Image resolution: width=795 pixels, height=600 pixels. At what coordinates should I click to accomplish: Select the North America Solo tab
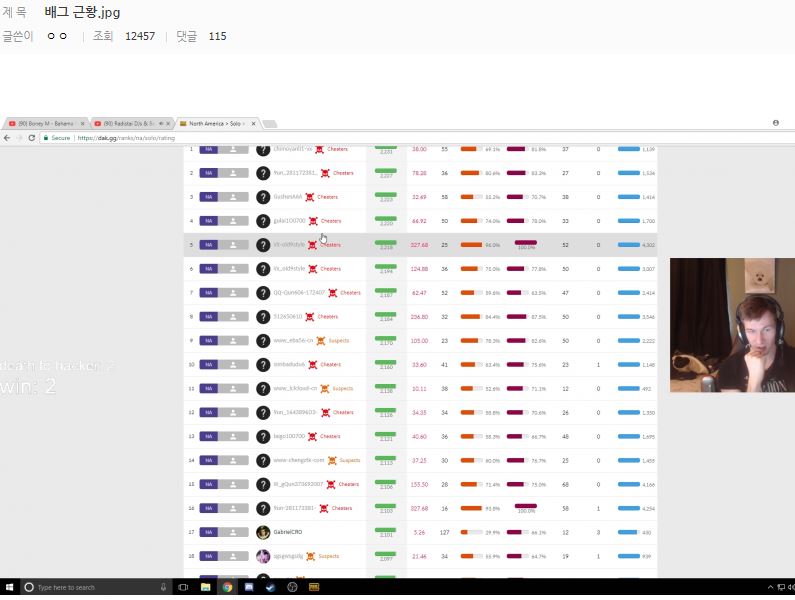pyautogui.click(x=215, y=123)
